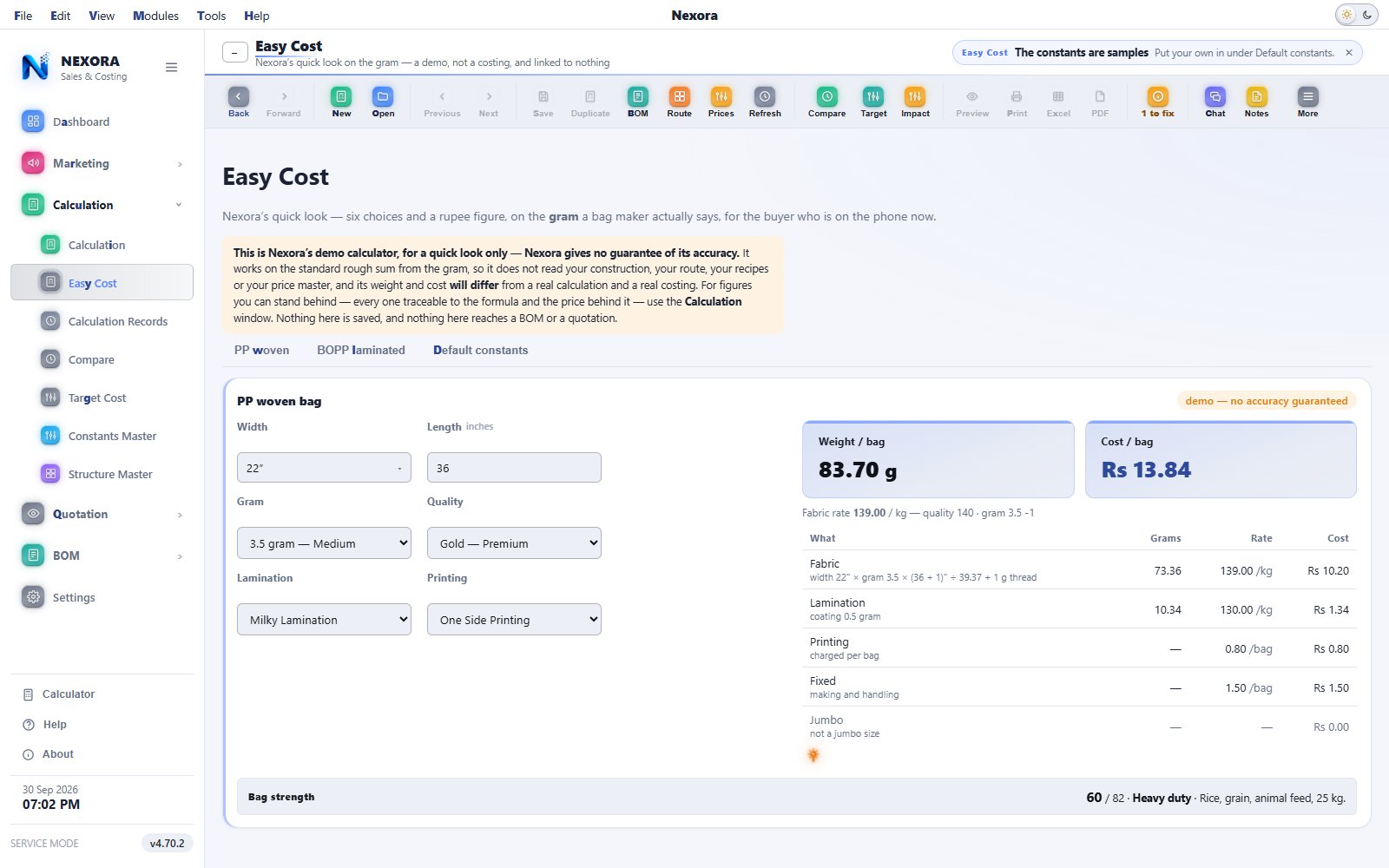The height and width of the screenshot is (868, 1389).
Task: Click the Fabric row cost Rs 10.20
Action: 1328,570
